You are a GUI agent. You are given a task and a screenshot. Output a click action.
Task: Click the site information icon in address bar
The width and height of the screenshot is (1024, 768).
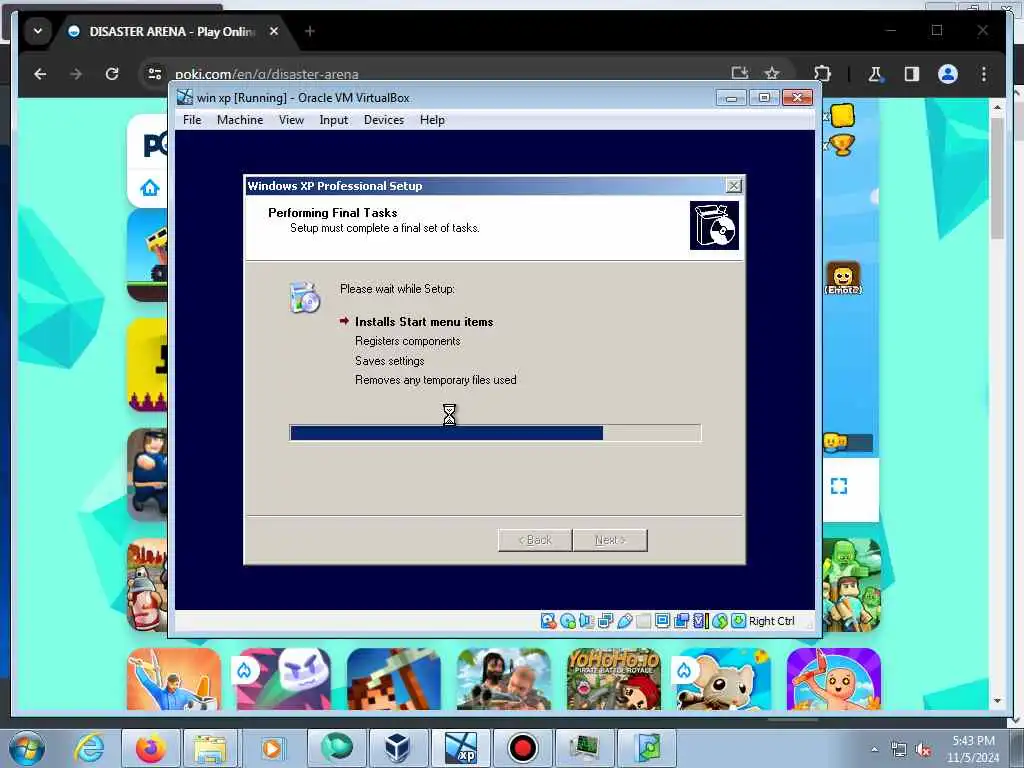(155, 74)
